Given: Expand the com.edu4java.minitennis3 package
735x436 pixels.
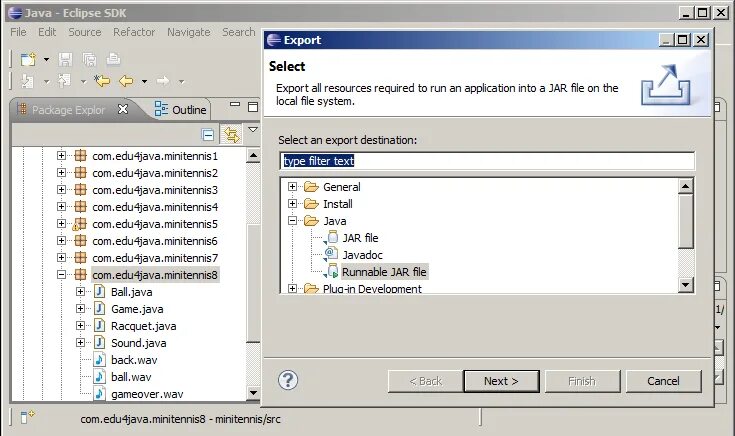Looking at the screenshot, I should coord(61,189).
